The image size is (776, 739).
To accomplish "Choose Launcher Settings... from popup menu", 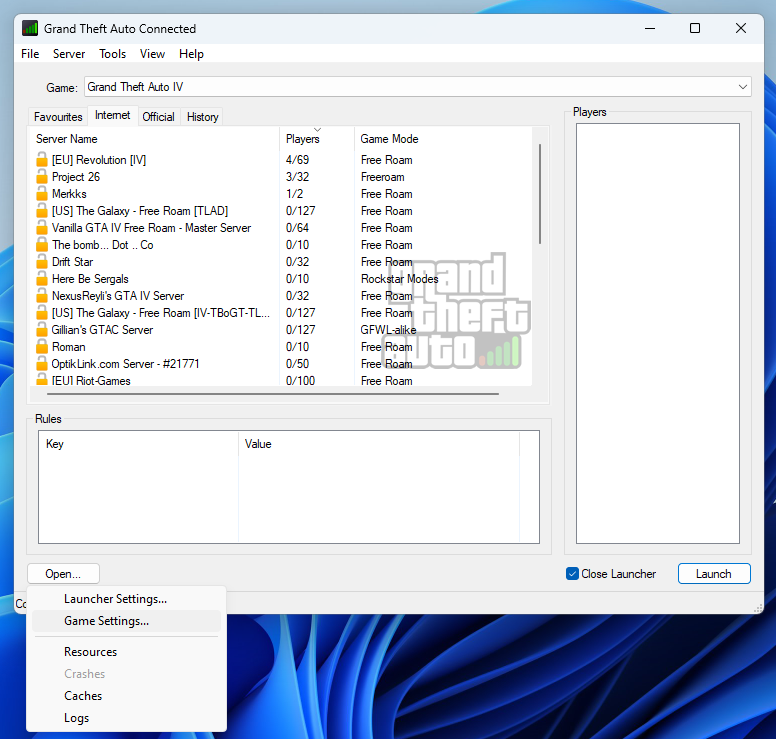I will pos(126,599).
